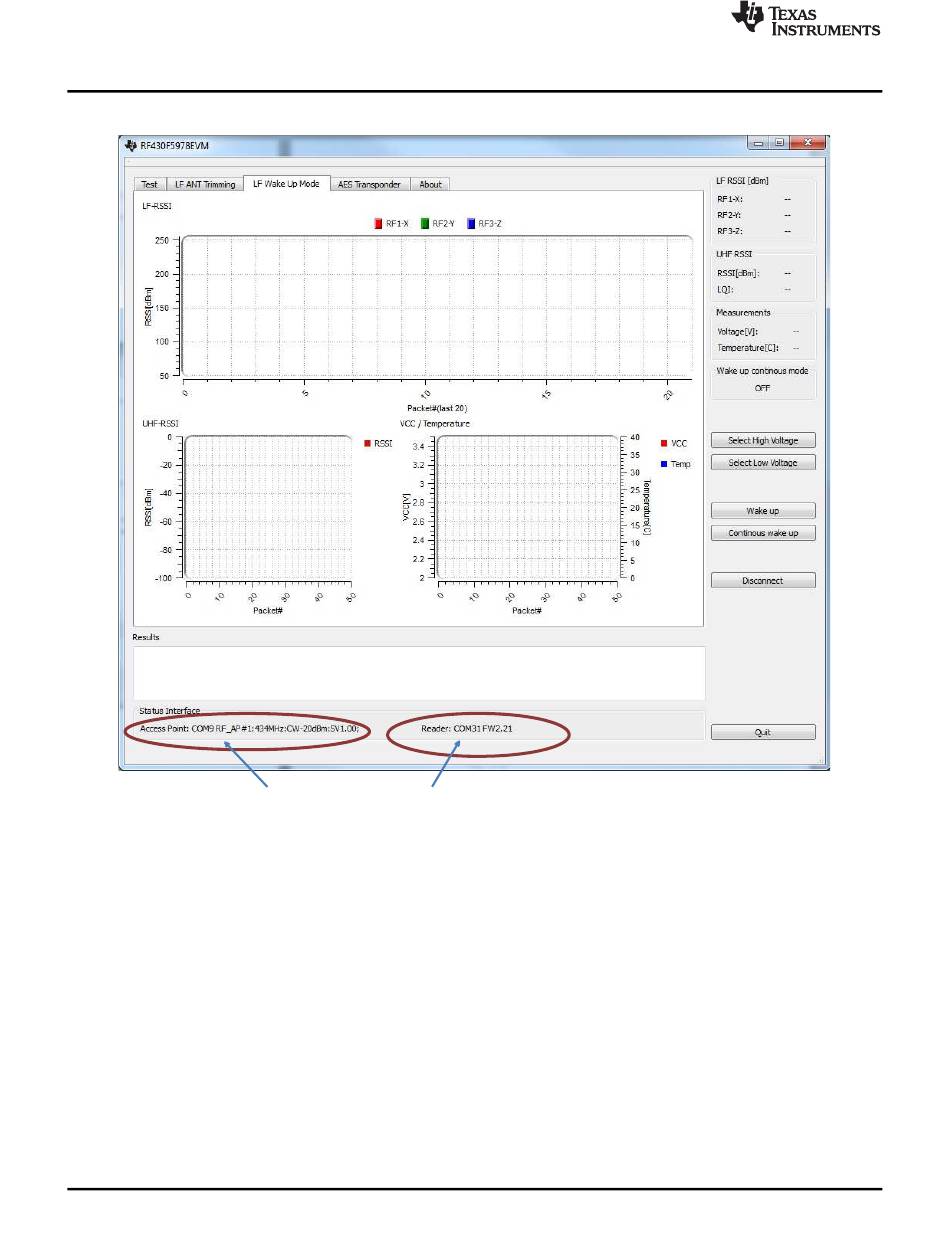Image resolution: width=950 pixels, height=1241 pixels.
Task: Click the RF3-Z value in LF RSSI panel
Action: pyautogui.click(x=788, y=231)
